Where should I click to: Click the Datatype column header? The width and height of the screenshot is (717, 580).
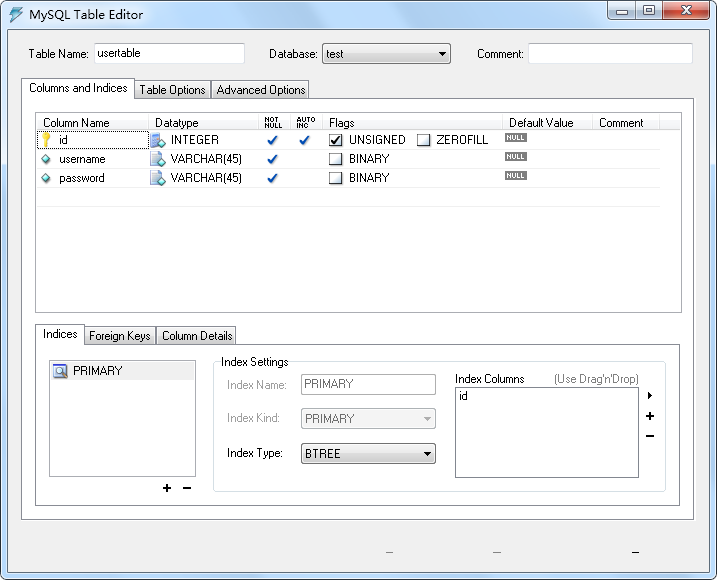click(x=204, y=123)
